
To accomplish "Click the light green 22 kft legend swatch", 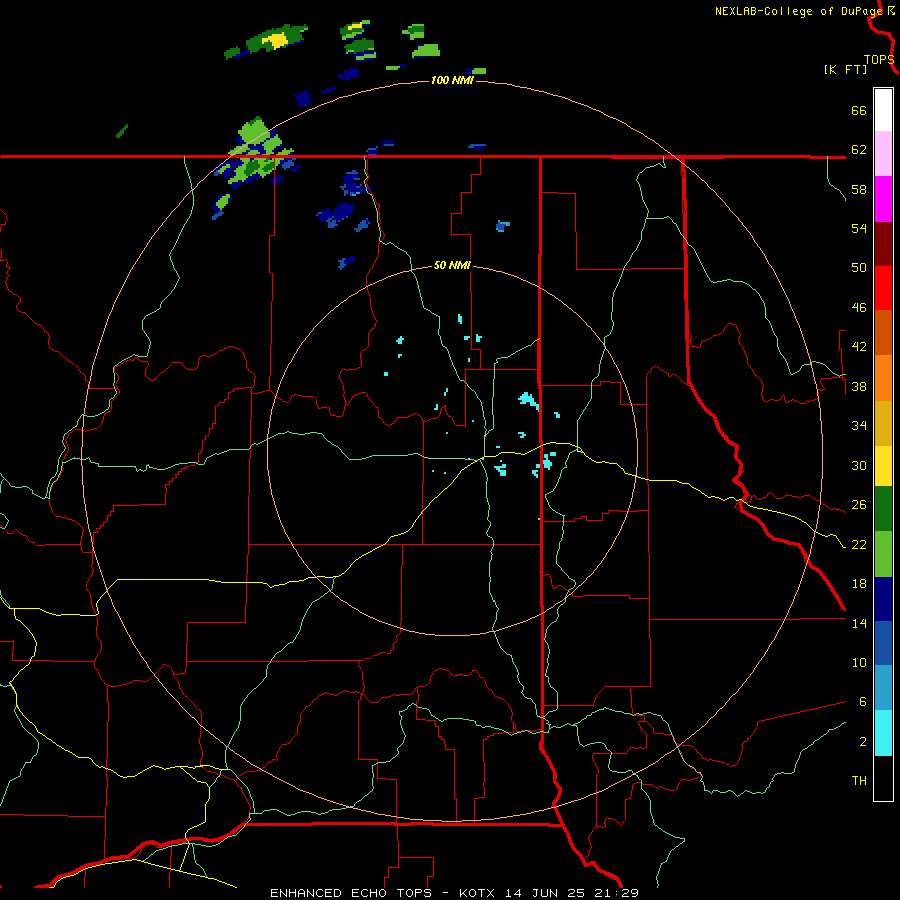I will [x=883, y=554].
